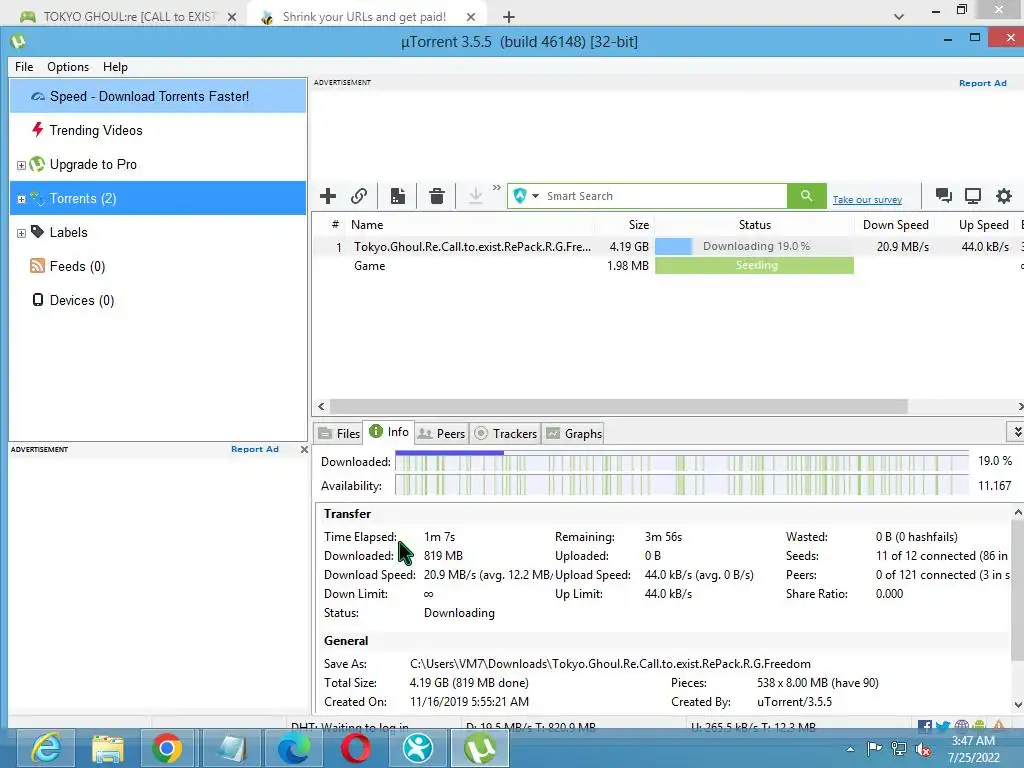
Task: Click the horizontal scrollbar of torrent list
Action: tap(618, 406)
